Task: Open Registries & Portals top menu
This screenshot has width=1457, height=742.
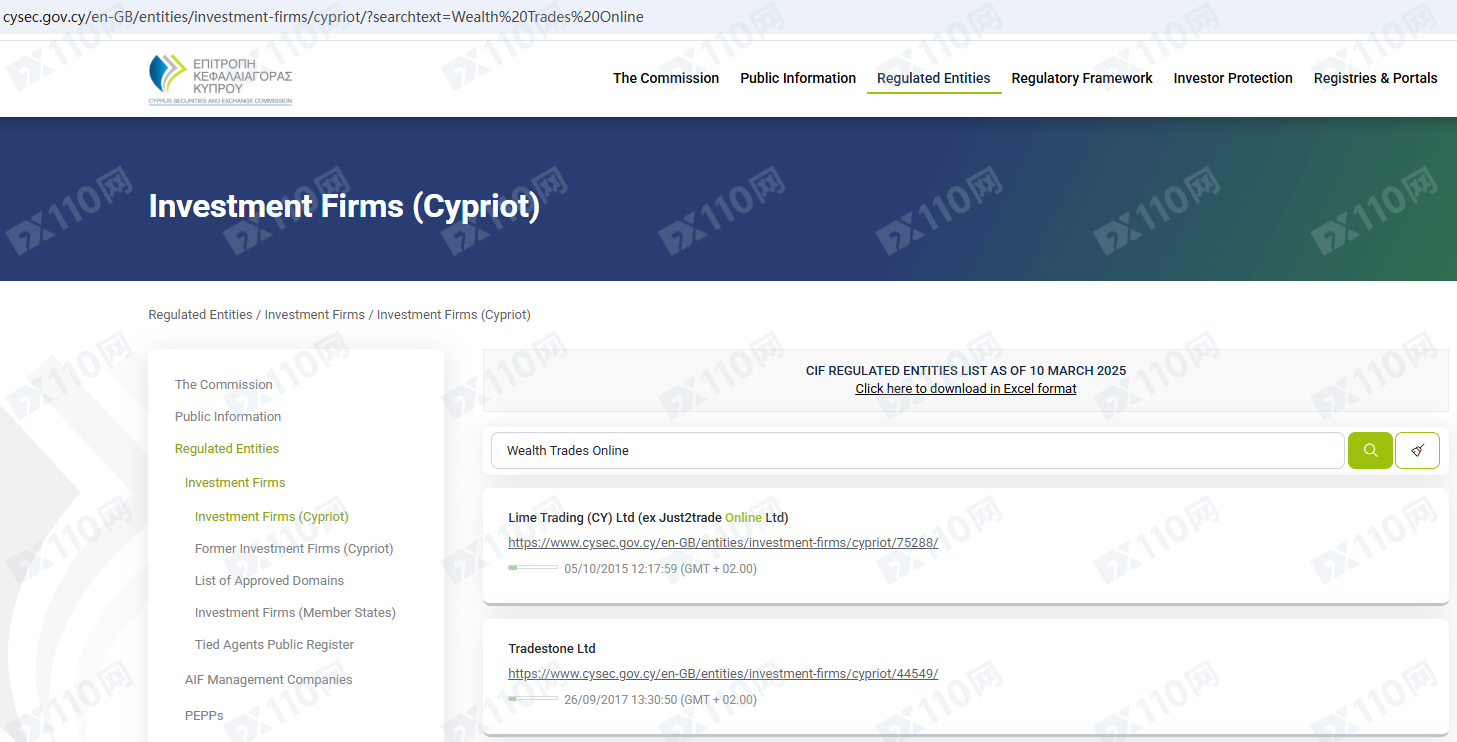Action: point(1375,78)
